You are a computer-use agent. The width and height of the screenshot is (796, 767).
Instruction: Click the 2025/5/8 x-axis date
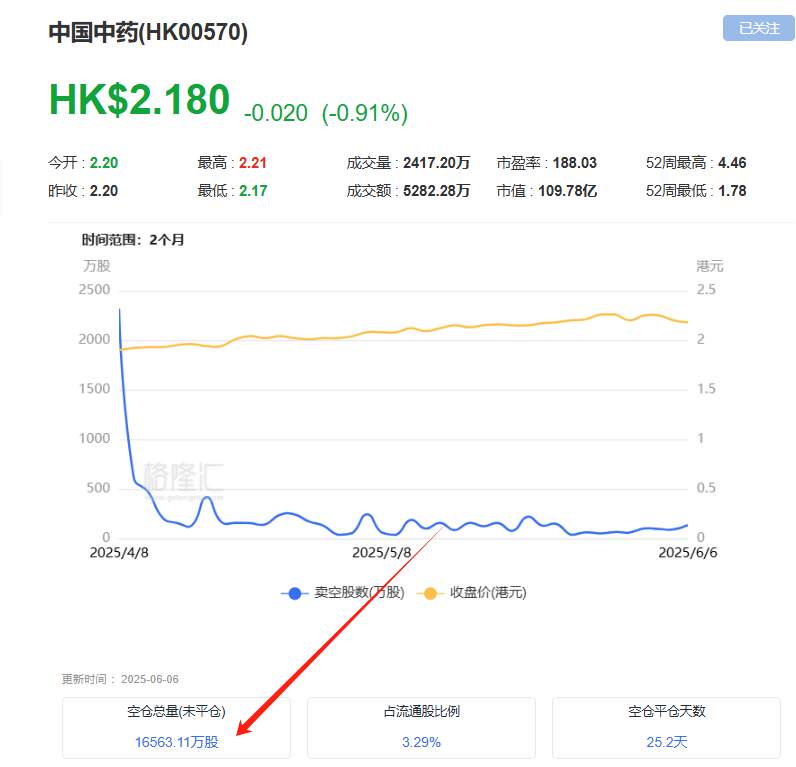point(381,552)
